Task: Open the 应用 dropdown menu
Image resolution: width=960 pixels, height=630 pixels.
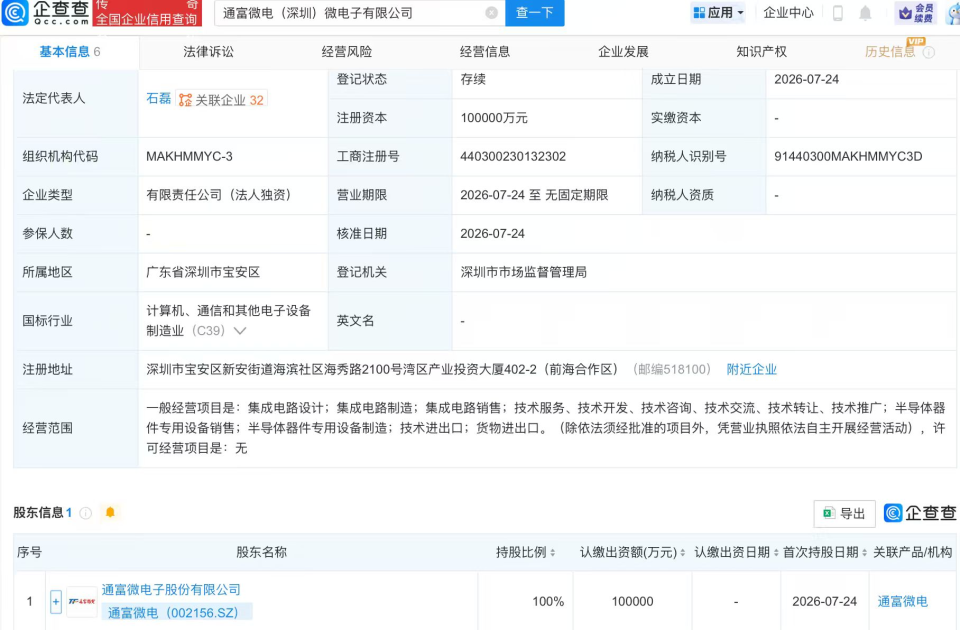Action: 718,12
